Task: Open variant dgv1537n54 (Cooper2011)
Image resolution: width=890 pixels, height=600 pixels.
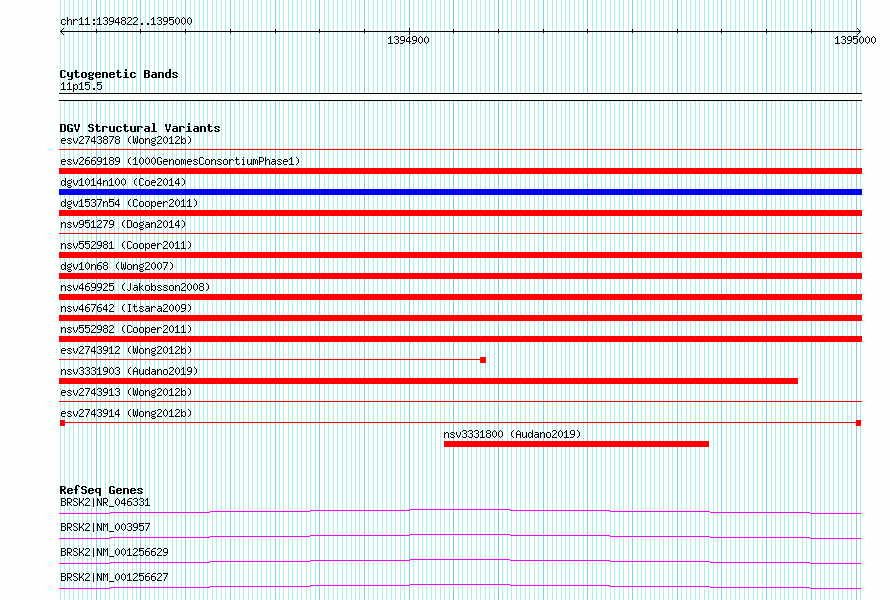Action: 129,203
